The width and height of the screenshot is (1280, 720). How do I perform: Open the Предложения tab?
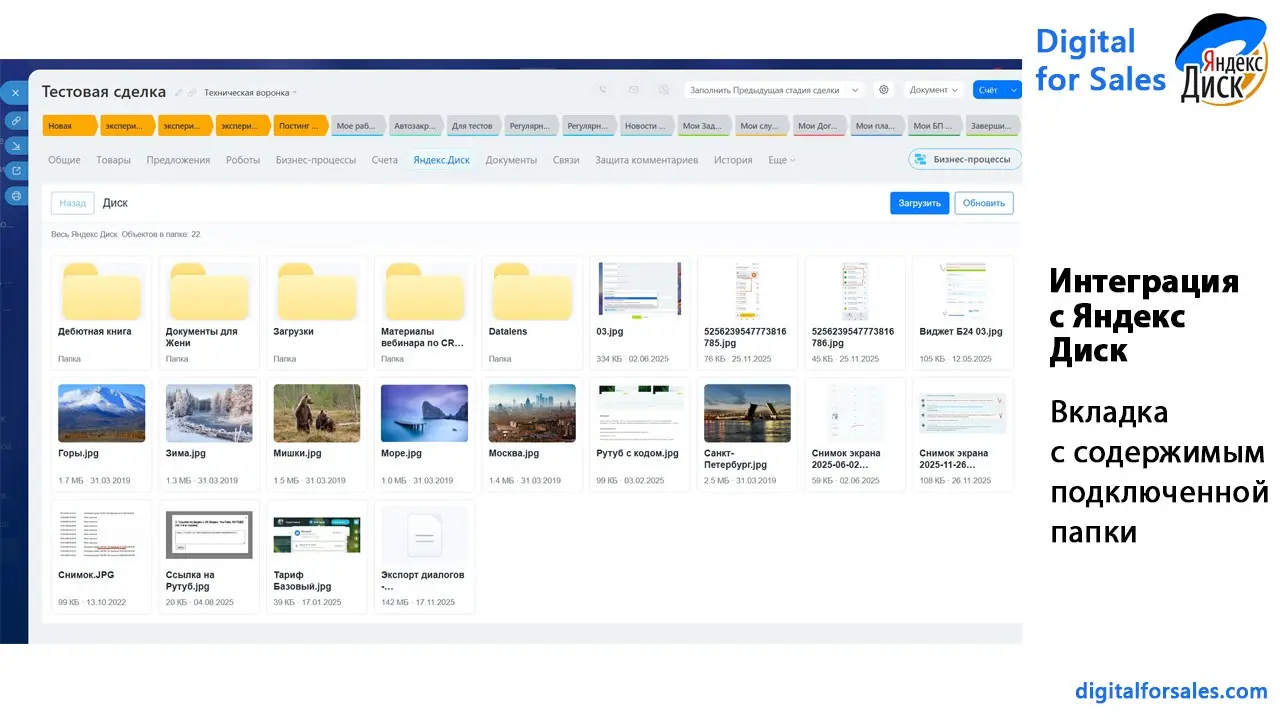tap(178, 160)
